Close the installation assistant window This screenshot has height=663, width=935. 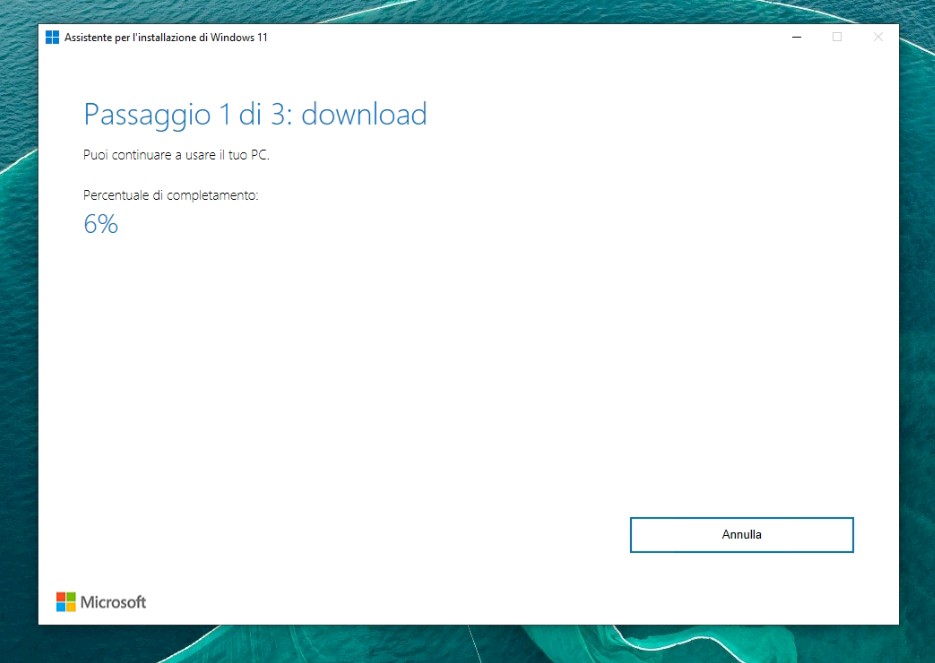[878, 37]
